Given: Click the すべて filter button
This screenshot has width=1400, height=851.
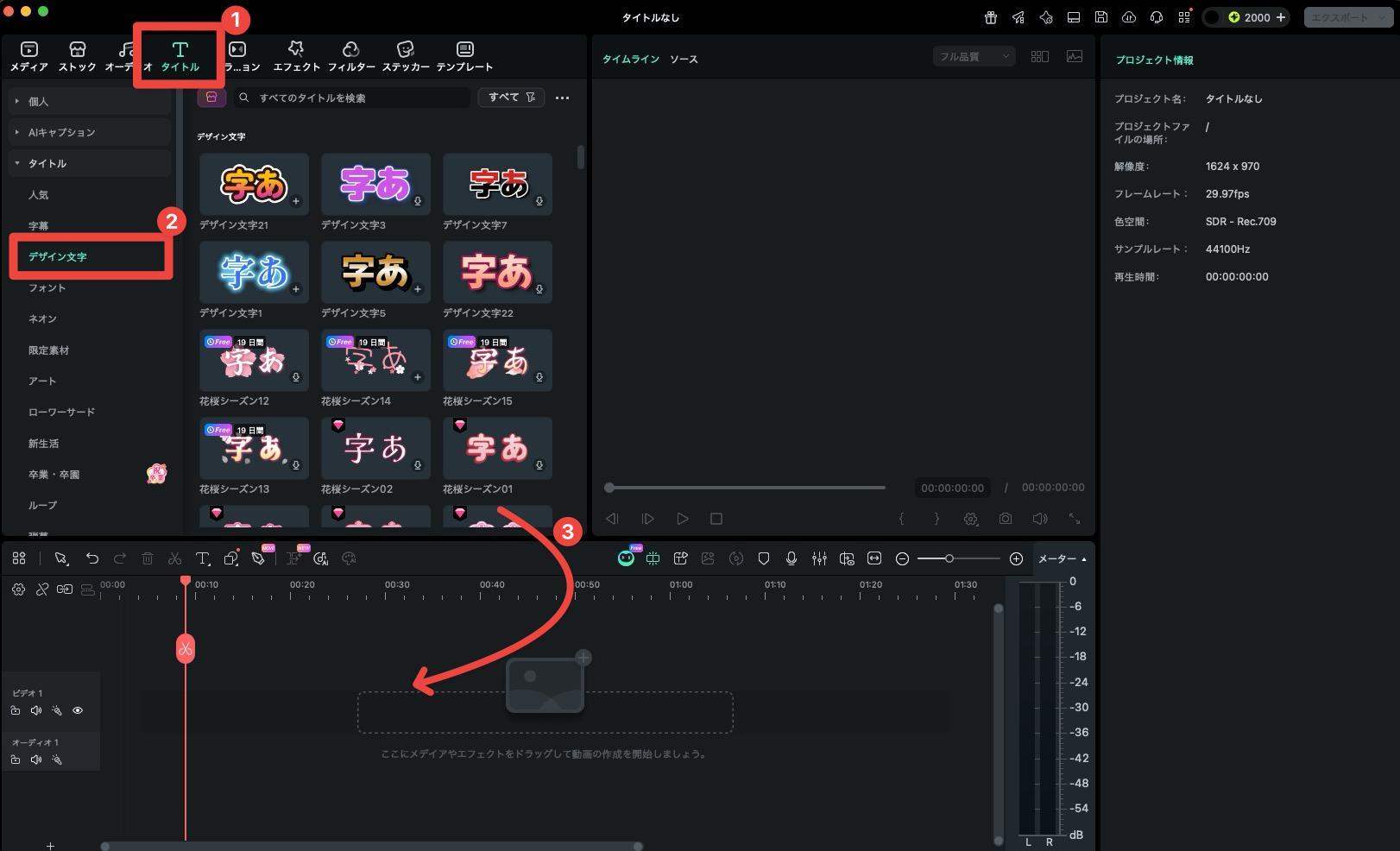Looking at the screenshot, I should pos(511,98).
